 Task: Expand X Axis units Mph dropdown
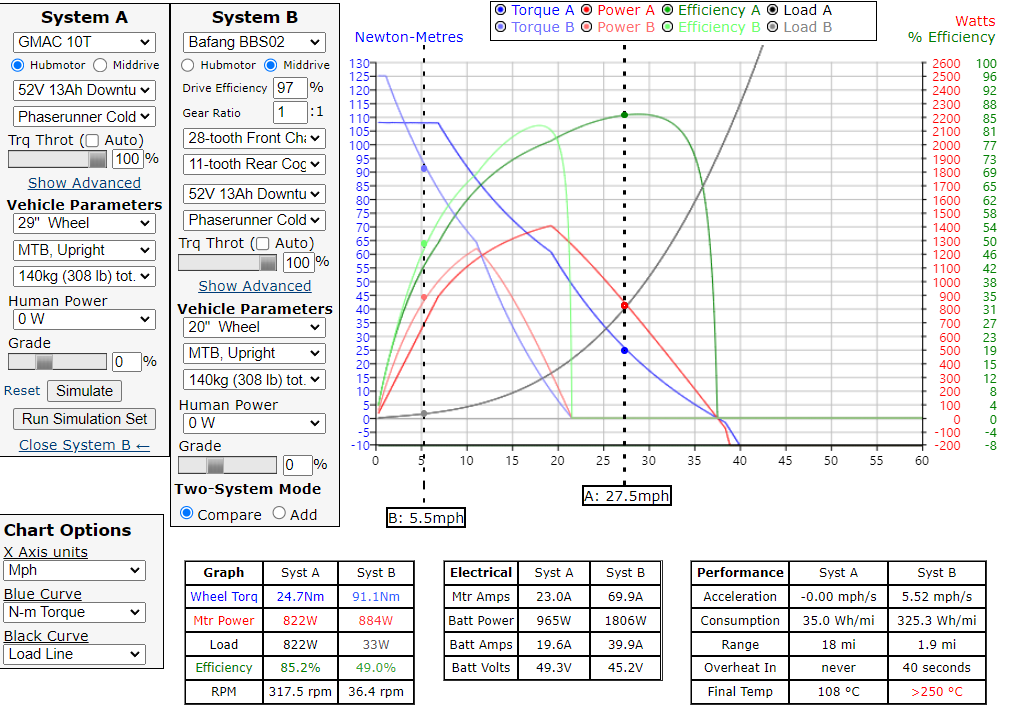tap(74, 571)
